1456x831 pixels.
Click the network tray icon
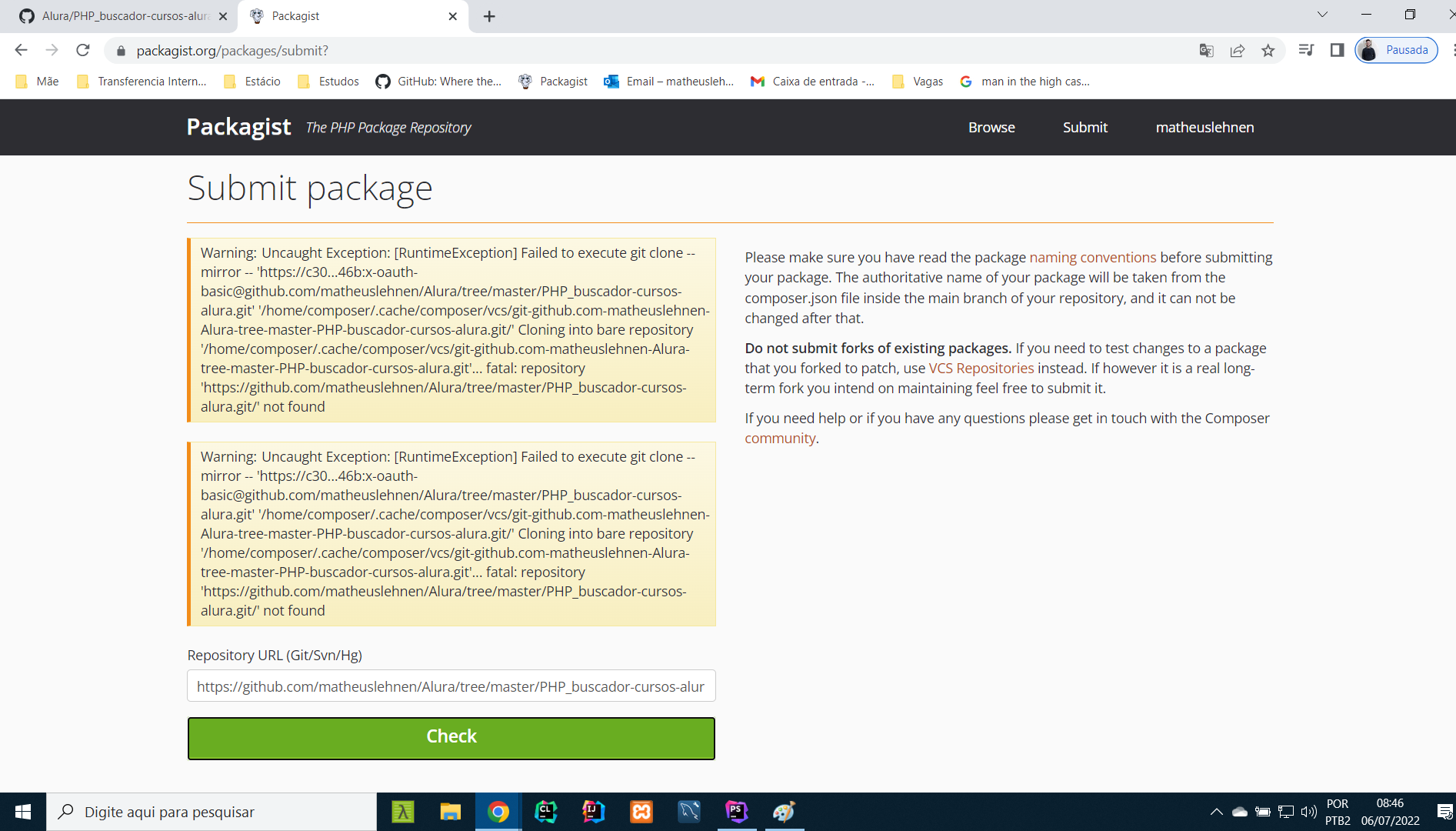tap(1286, 812)
